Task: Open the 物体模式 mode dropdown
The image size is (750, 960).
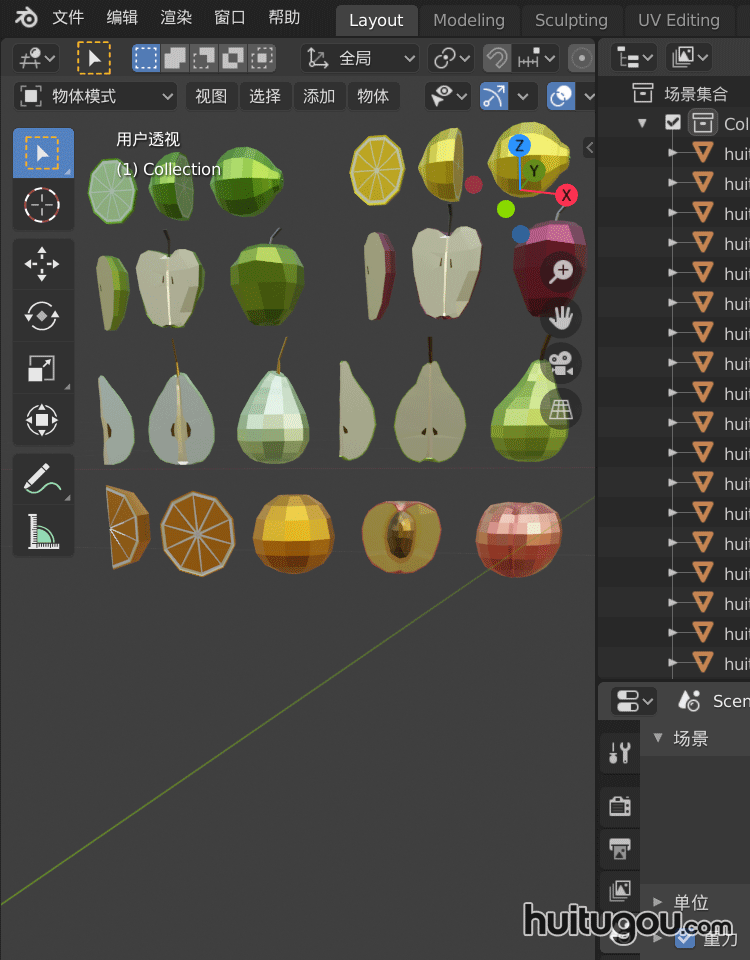Action: (97, 96)
